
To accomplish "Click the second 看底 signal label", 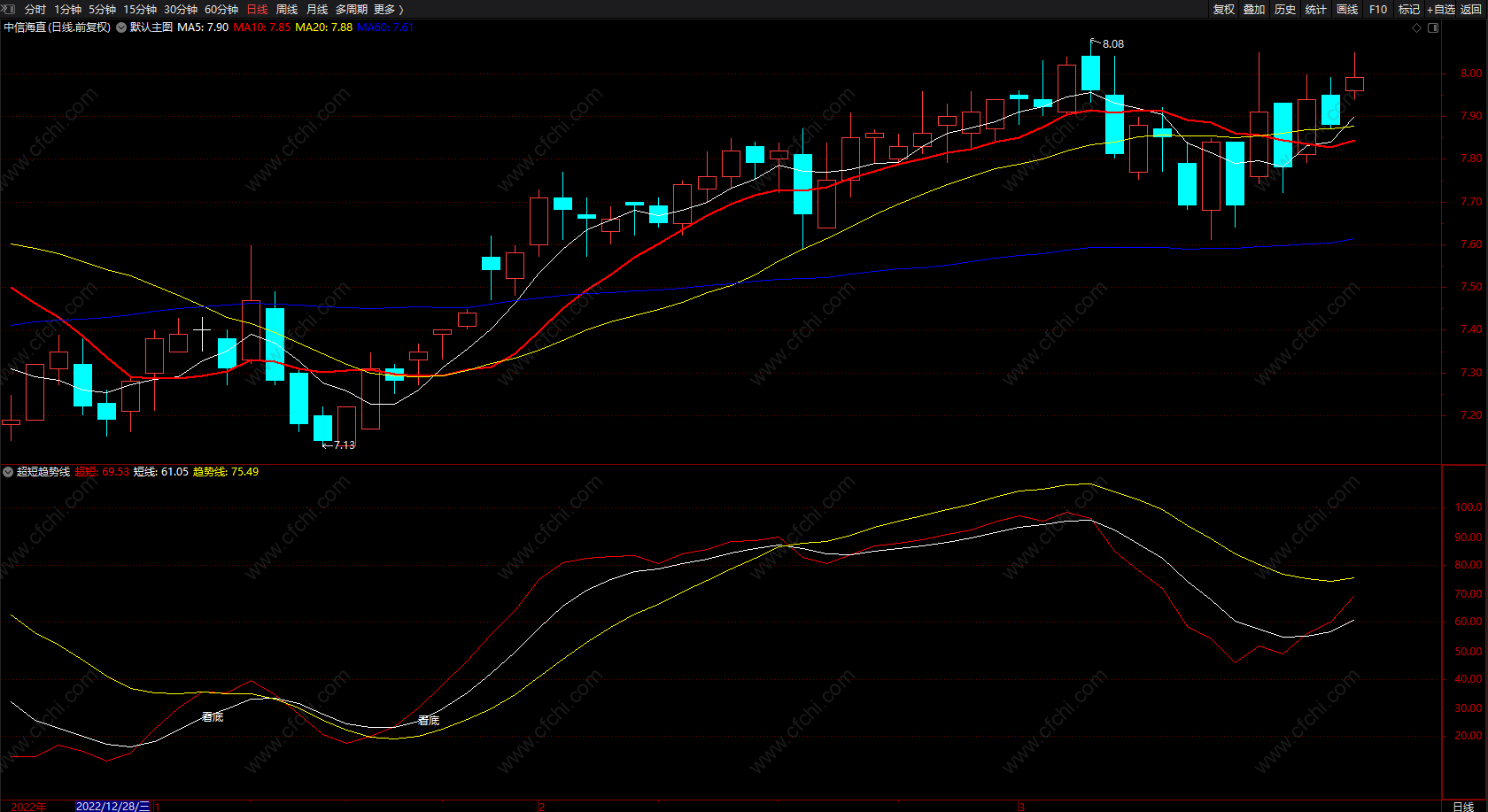I will click(x=429, y=721).
